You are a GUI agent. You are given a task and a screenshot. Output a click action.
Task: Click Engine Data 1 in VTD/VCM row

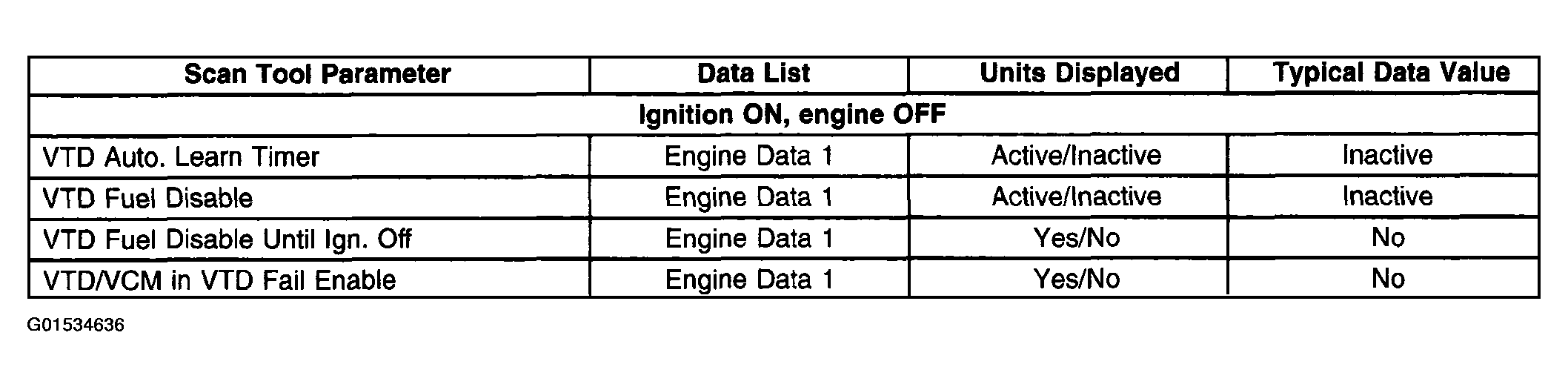pyautogui.click(x=749, y=279)
